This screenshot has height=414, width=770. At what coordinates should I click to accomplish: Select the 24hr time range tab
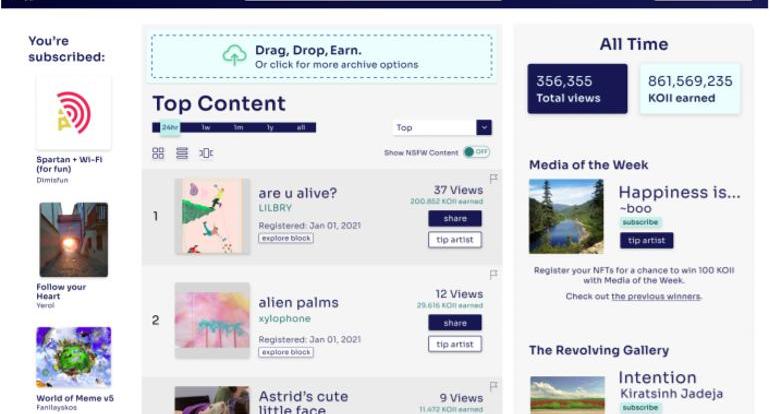pos(169,128)
